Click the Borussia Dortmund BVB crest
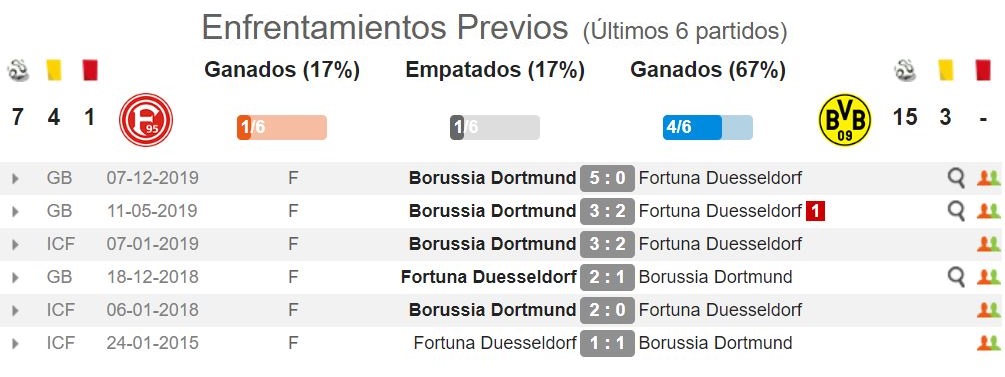The image size is (1005, 377). pyautogui.click(x=844, y=120)
